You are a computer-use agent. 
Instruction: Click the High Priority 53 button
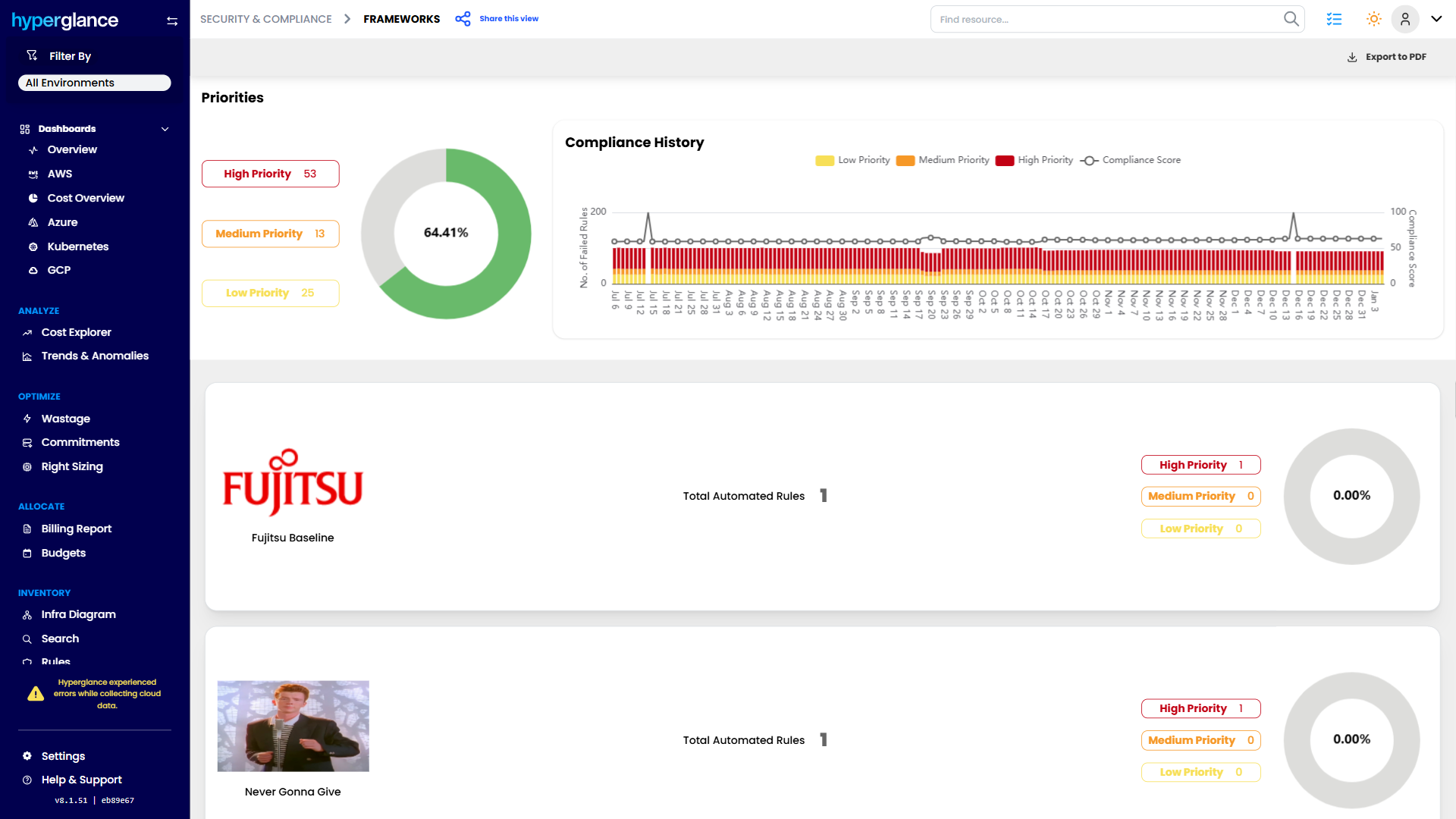point(270,174)
